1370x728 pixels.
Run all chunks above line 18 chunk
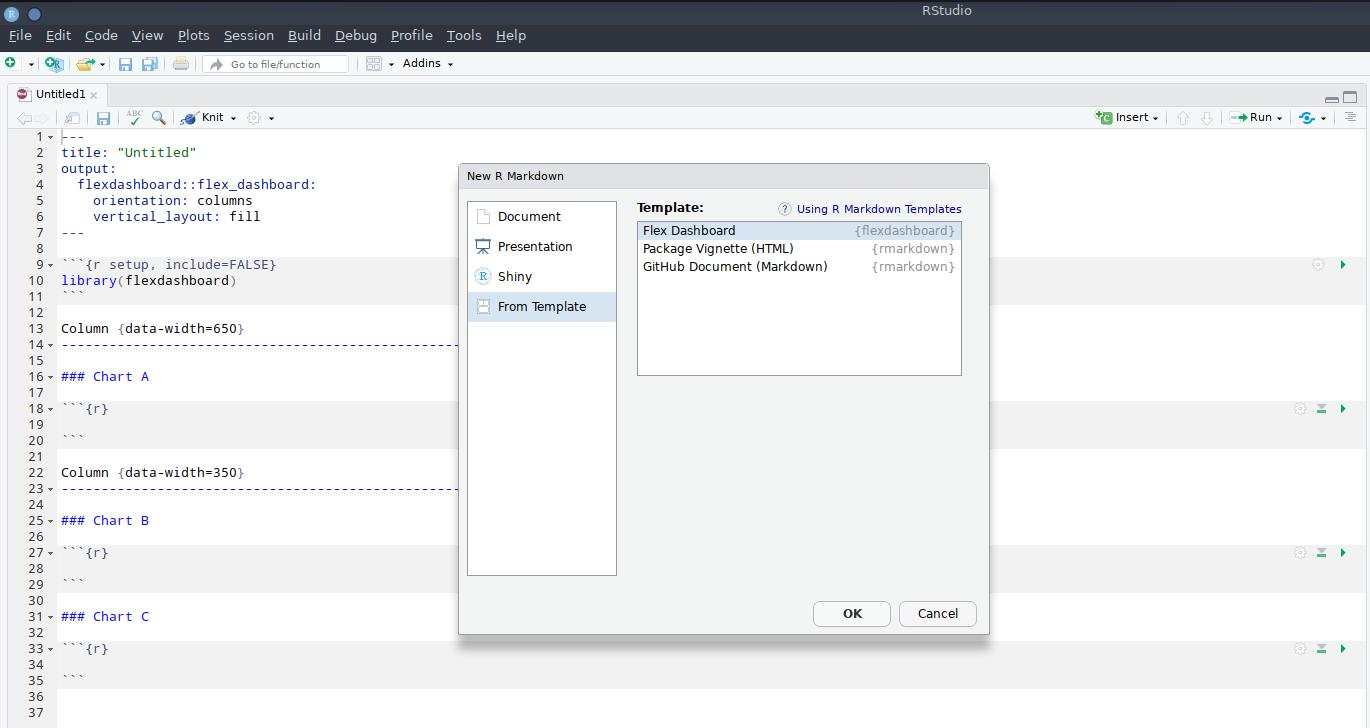click(x=1321, y=409)
